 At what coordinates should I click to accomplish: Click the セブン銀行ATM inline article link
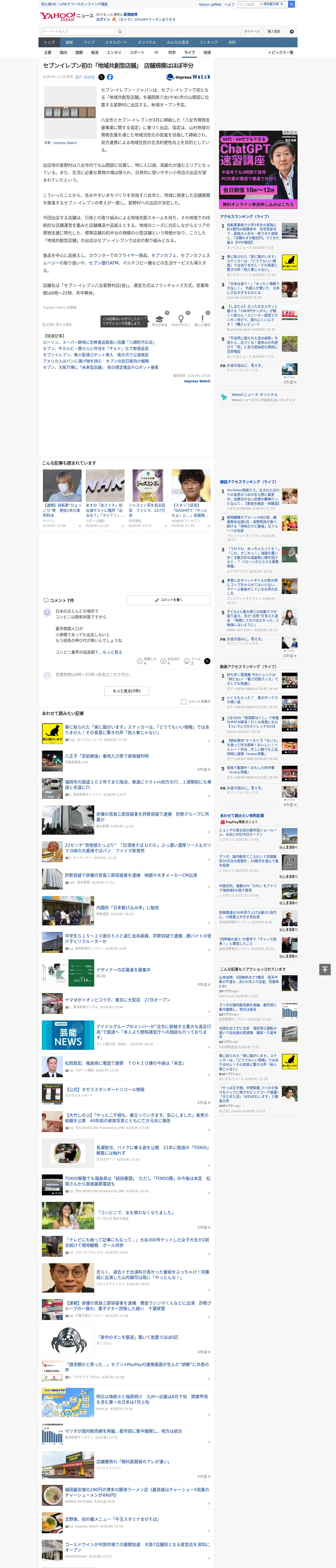[x=104, y=263]
